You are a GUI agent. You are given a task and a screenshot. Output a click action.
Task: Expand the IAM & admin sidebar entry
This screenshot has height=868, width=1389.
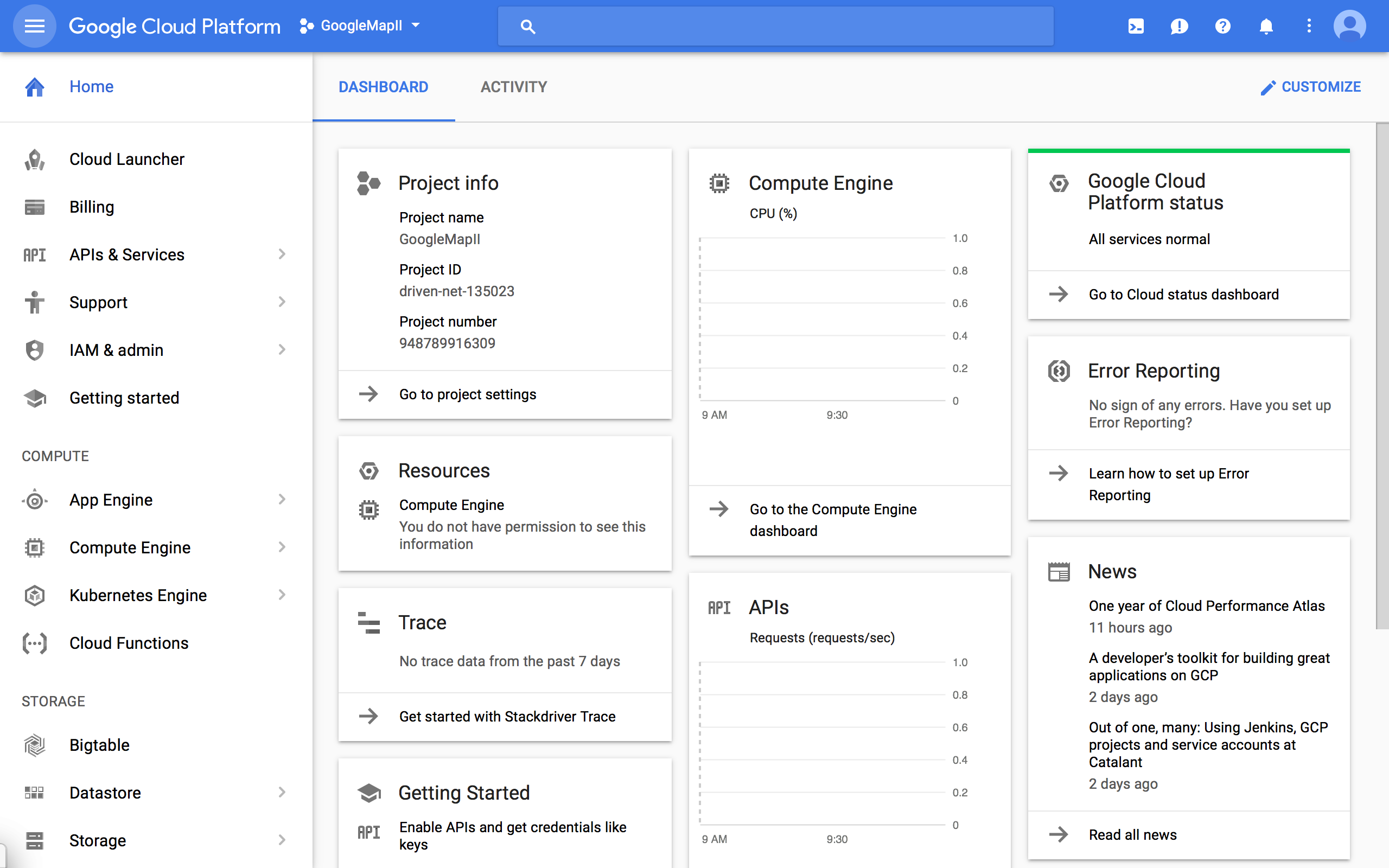[x=281, y=349]
